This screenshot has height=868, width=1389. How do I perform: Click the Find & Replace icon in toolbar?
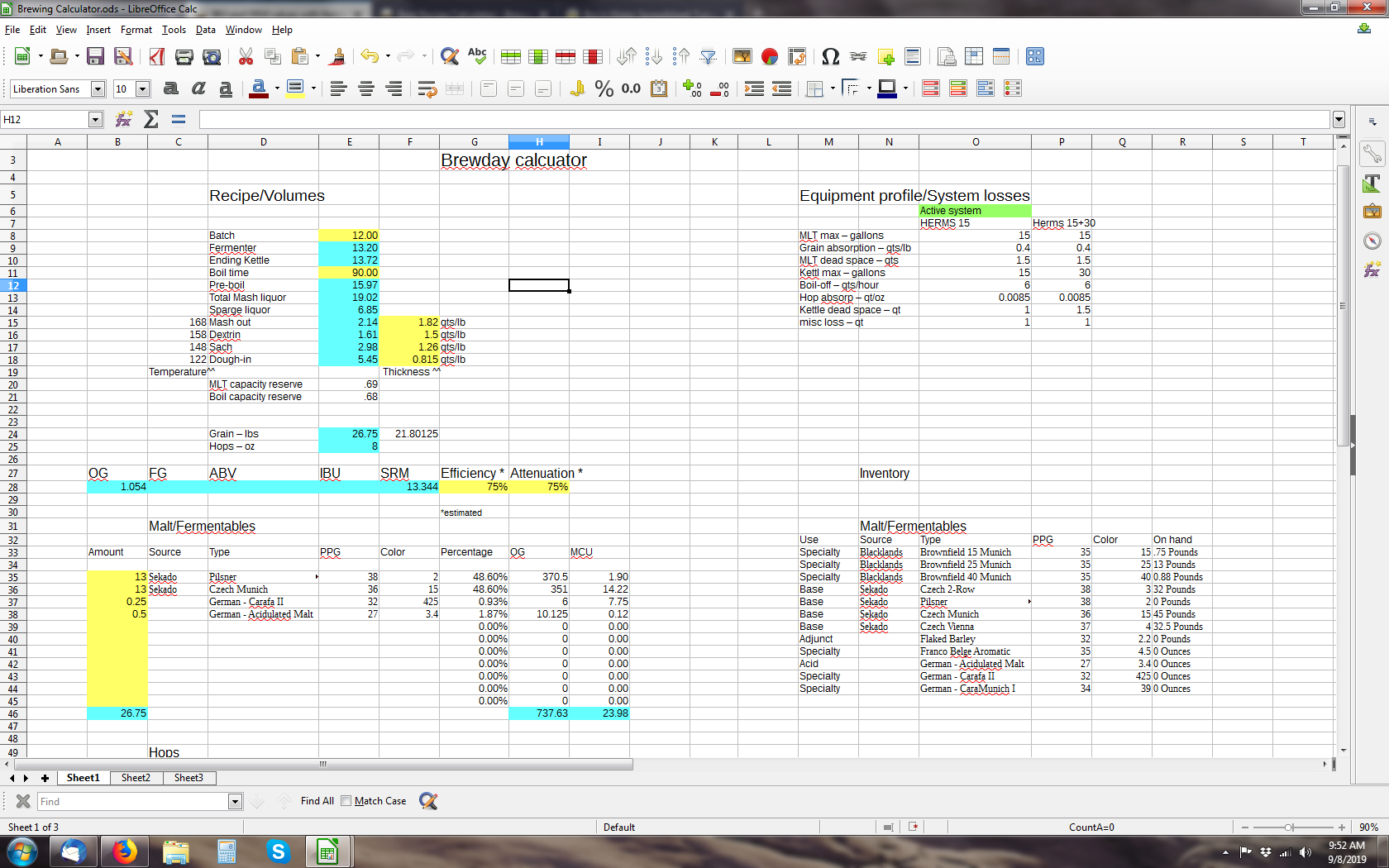450,56
